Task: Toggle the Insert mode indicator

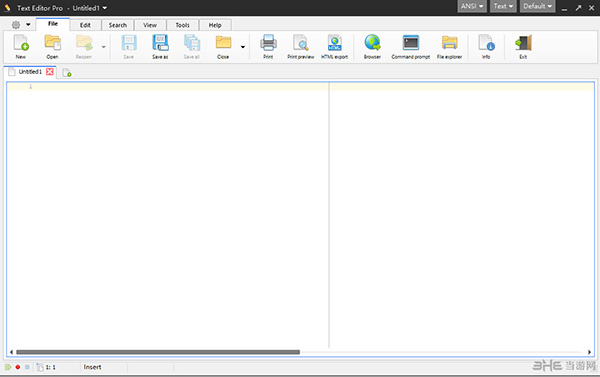Action: click(93, 367)
